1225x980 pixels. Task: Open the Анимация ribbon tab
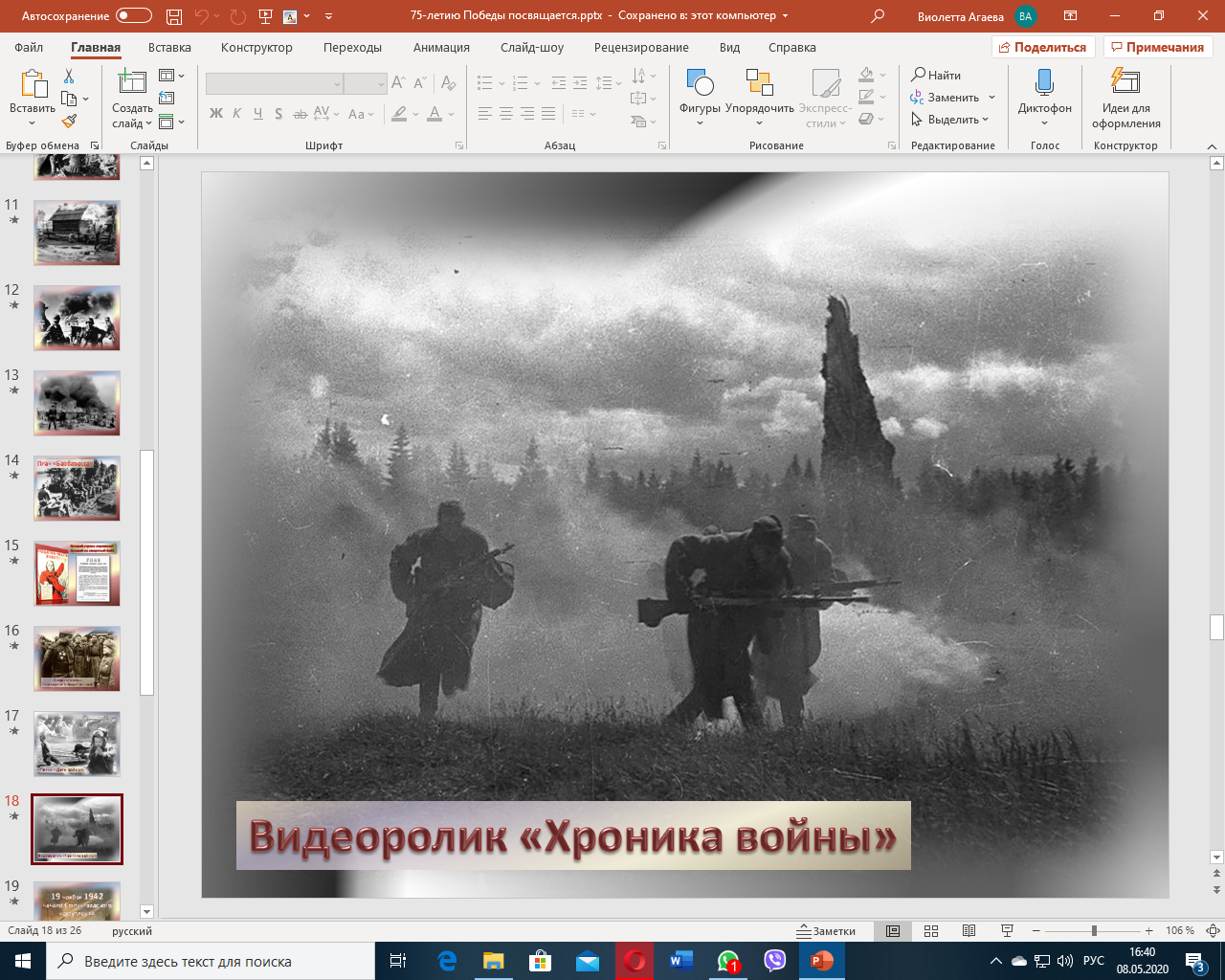pyautogui.click(x=441, y=47)
